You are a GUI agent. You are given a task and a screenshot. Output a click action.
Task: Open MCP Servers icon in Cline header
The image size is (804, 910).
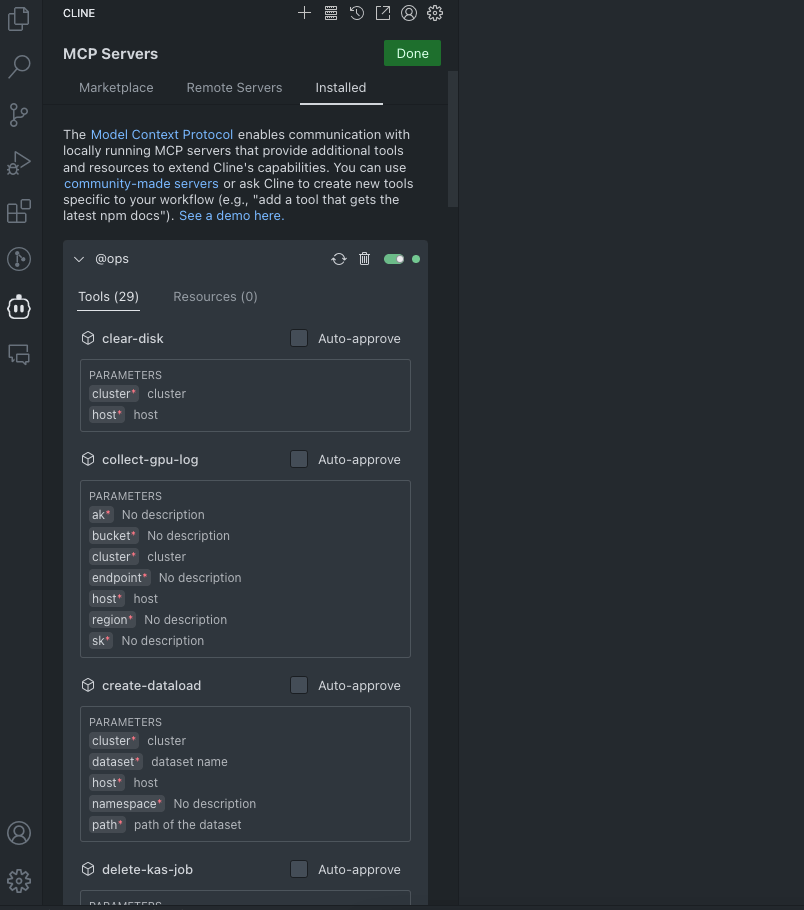pyautogui.click(x=331, y=13)
